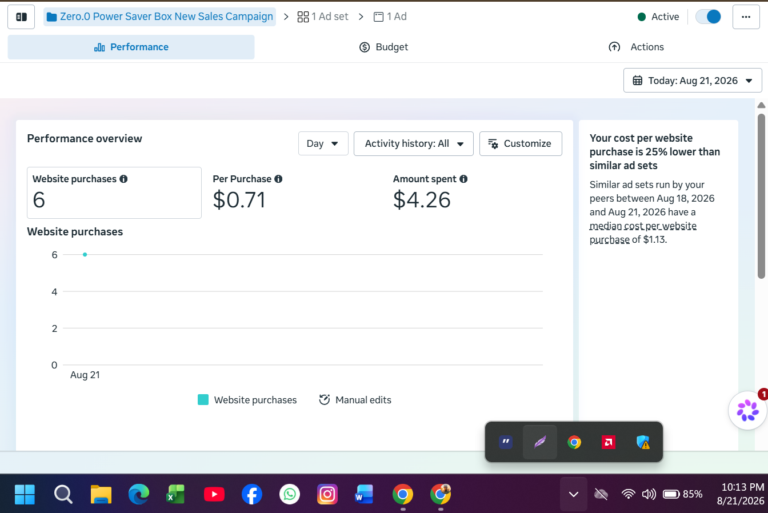Screen dimensions: 768x513
Task: Open File Explorer from taskbar
Action: tap(101, 494)
